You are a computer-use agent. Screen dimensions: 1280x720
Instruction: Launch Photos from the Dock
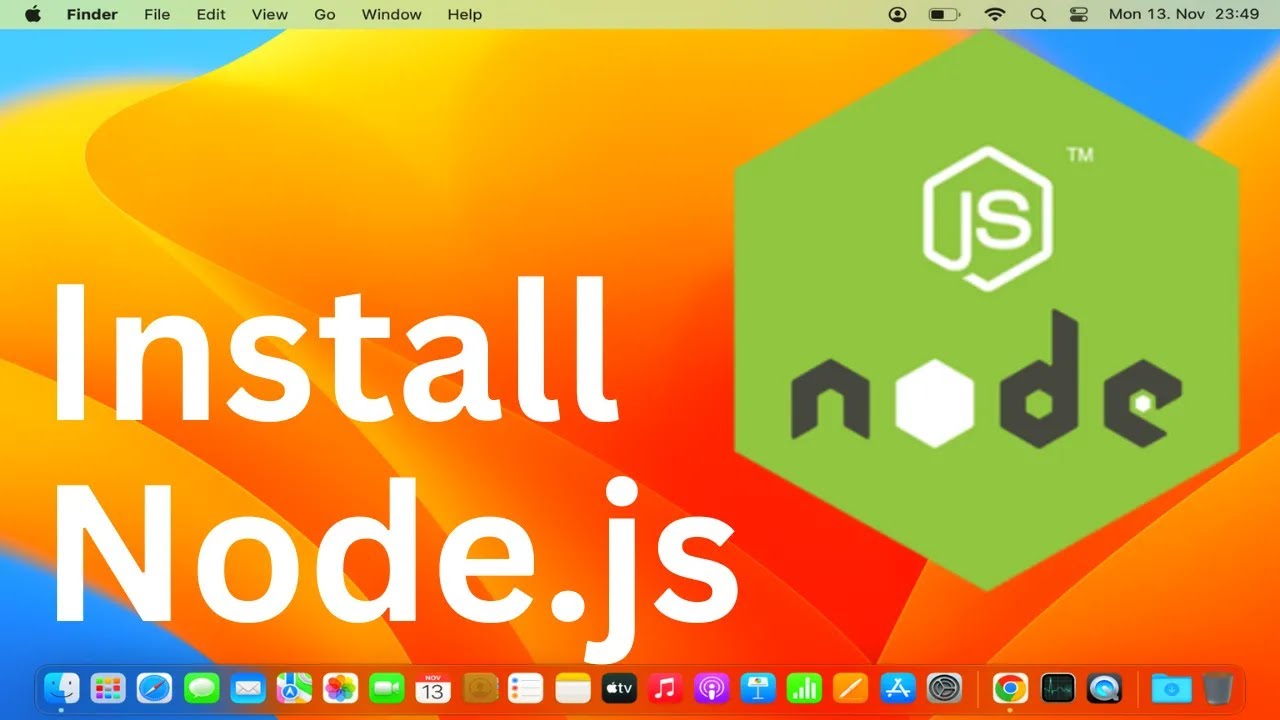click(341, 688)
